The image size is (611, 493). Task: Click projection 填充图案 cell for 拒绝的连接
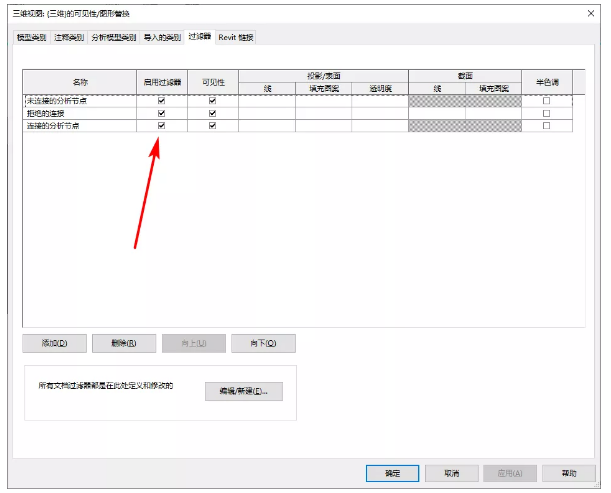tap(323, 113)
